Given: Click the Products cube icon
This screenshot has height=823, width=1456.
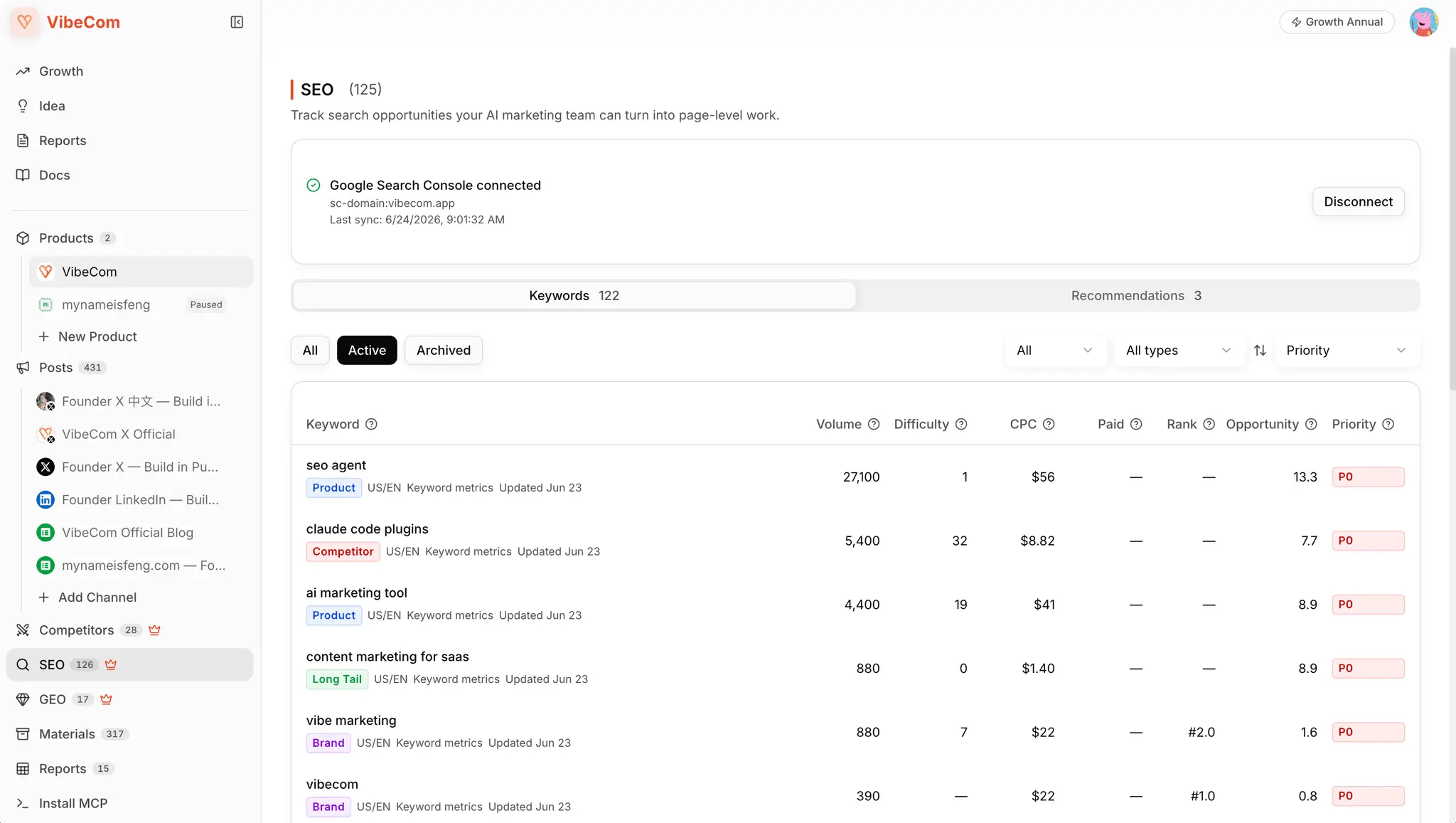Looking at the screenshot, I should pyautogui.click(x=23, y=238).
